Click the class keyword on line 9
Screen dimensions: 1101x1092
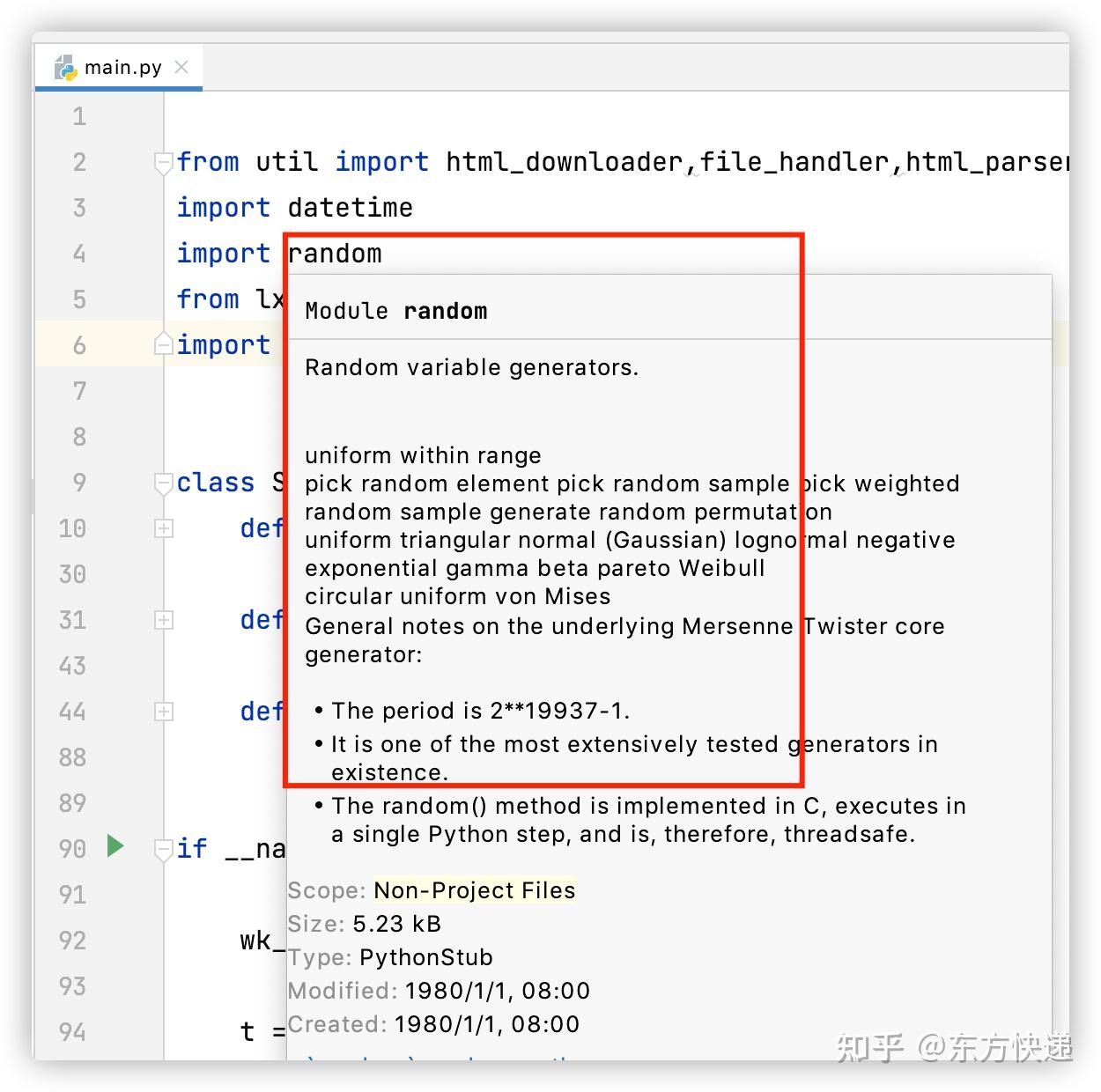pyautogui.click(x=216, y=483)
